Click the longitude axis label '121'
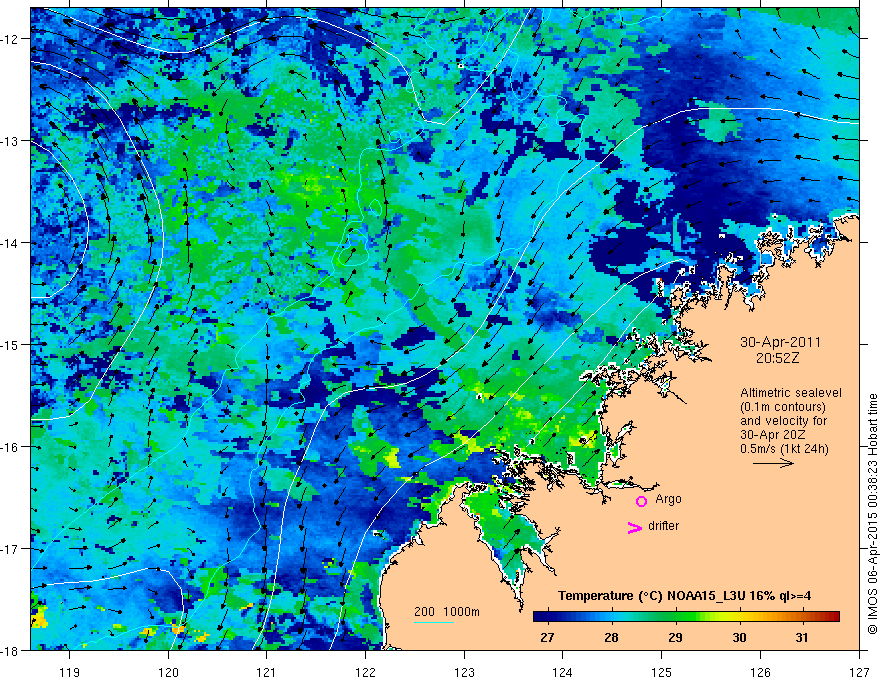This screenshot has width=880, height=680. tap(266, 672)
